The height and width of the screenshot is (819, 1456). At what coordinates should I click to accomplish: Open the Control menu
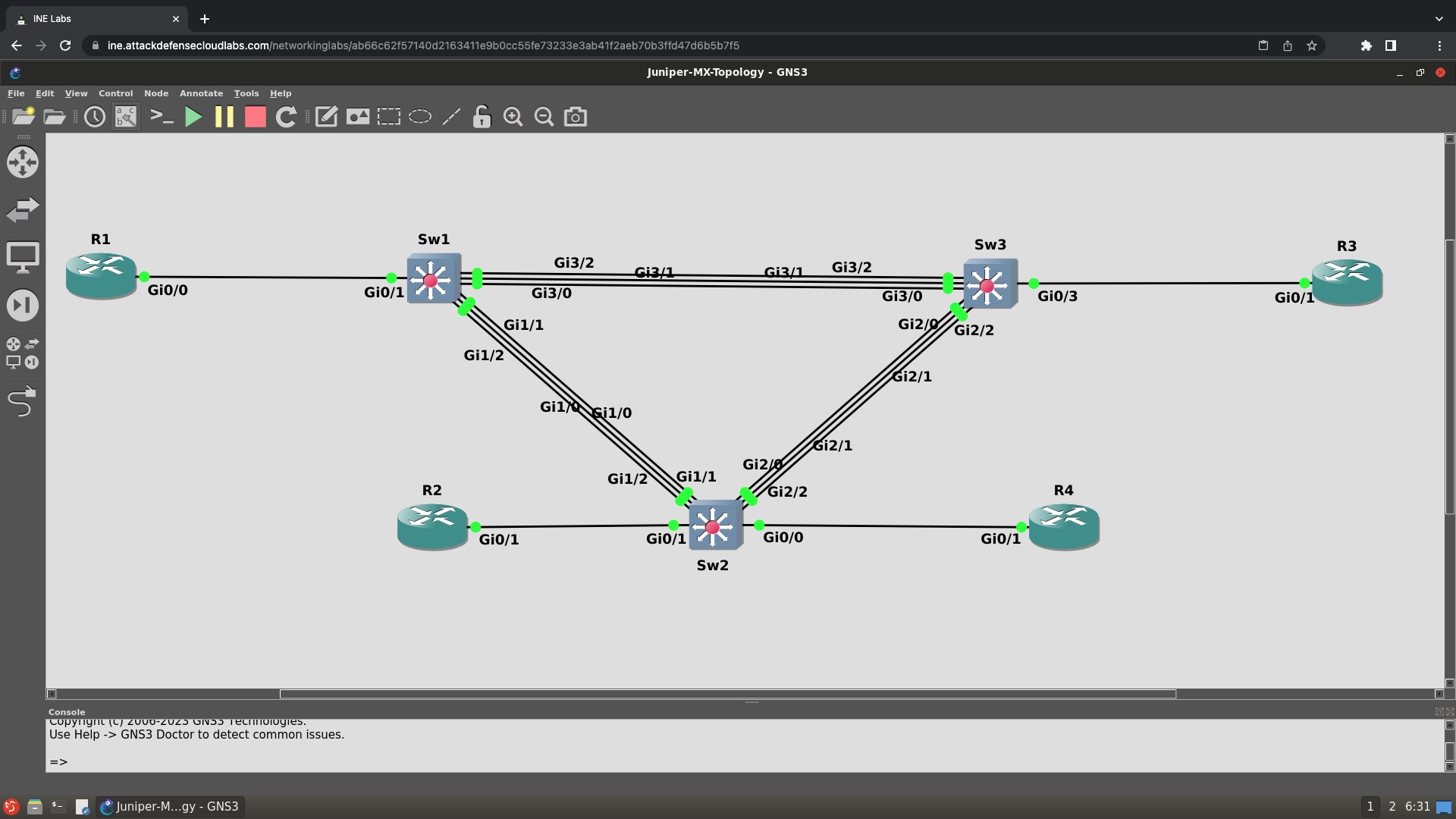(x=115, y=93)
